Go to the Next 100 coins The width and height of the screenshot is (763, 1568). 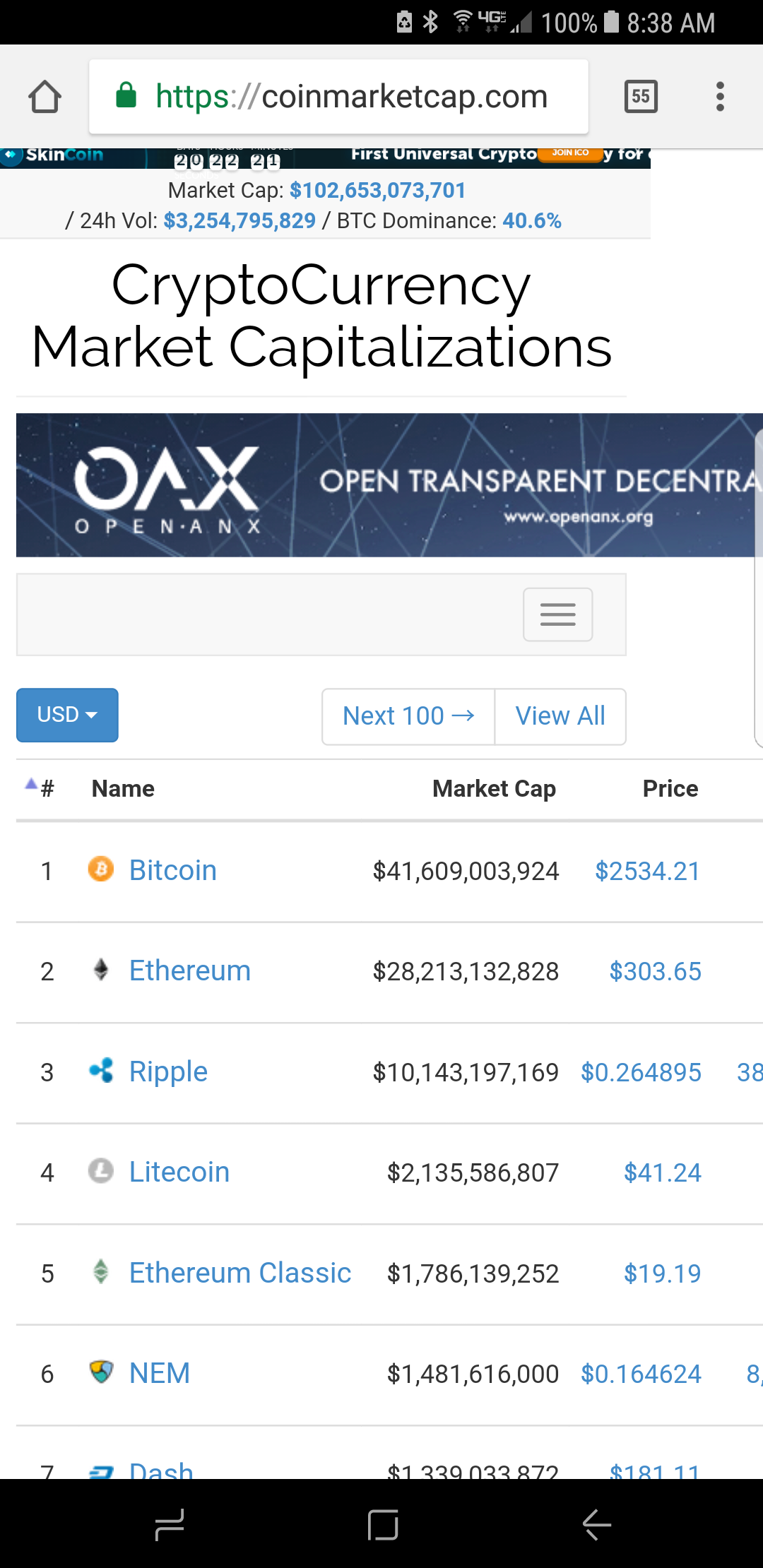408,716
